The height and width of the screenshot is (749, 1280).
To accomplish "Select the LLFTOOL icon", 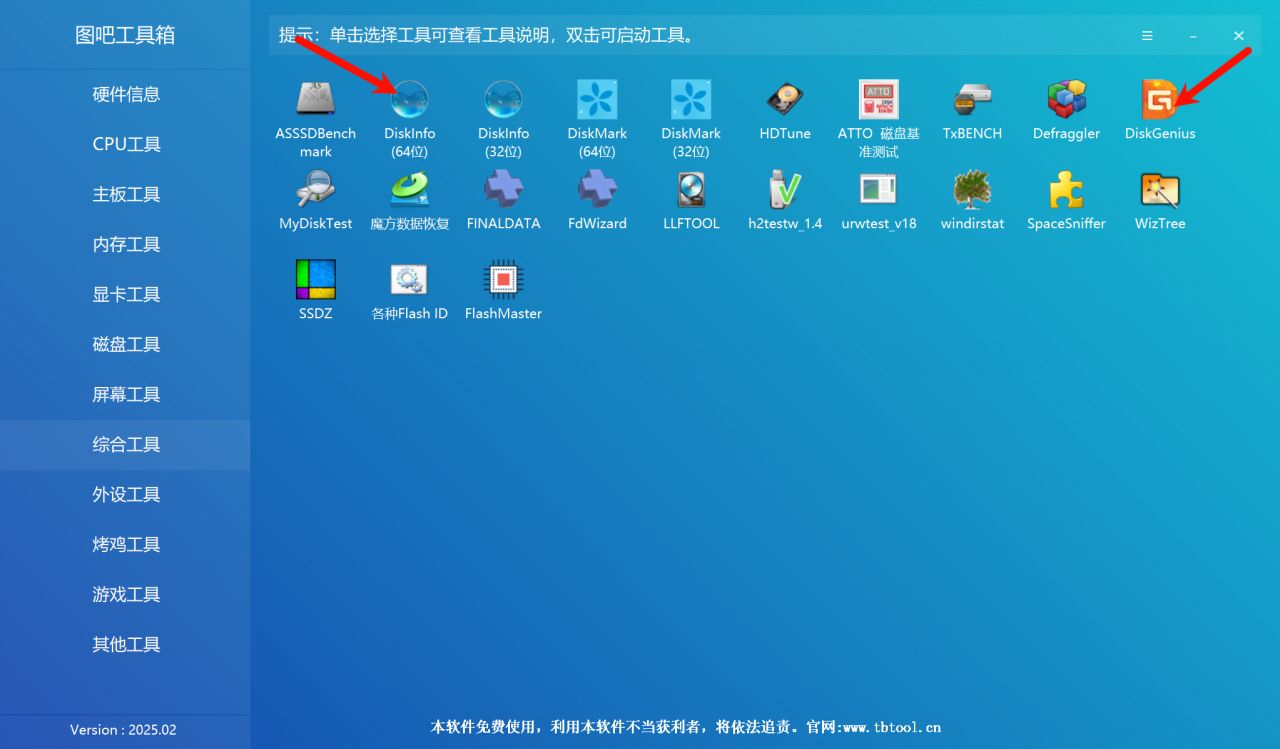I will click(x=691, y=190).
